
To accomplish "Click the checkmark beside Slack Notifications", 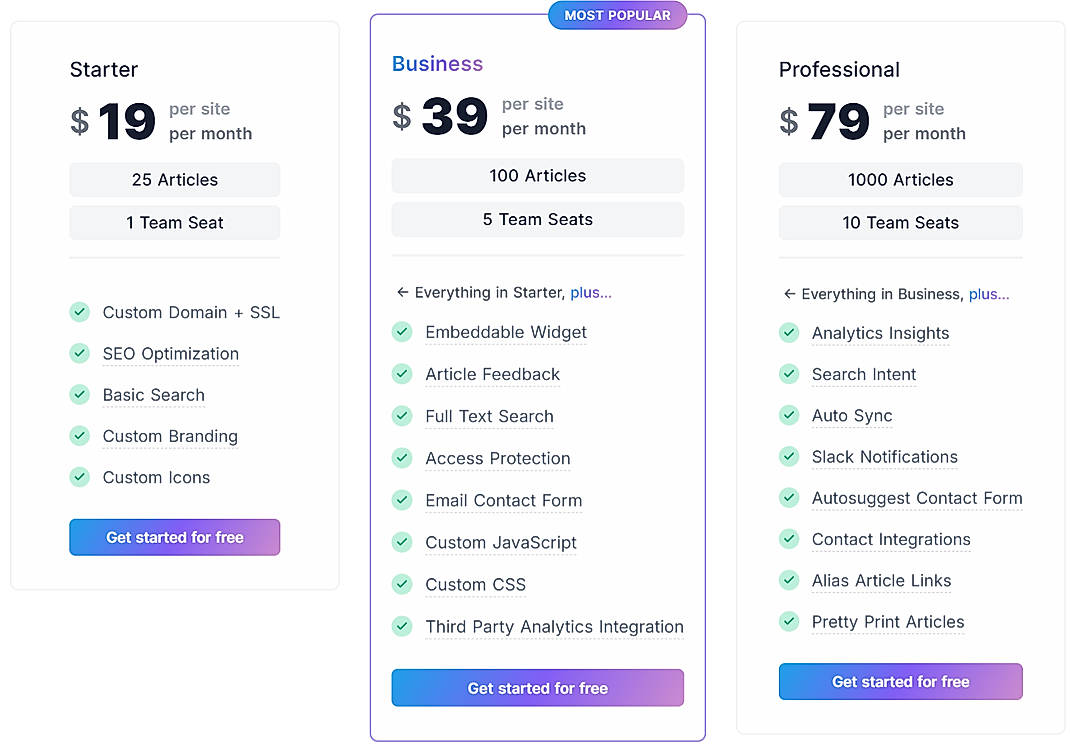I will [789, 456].
